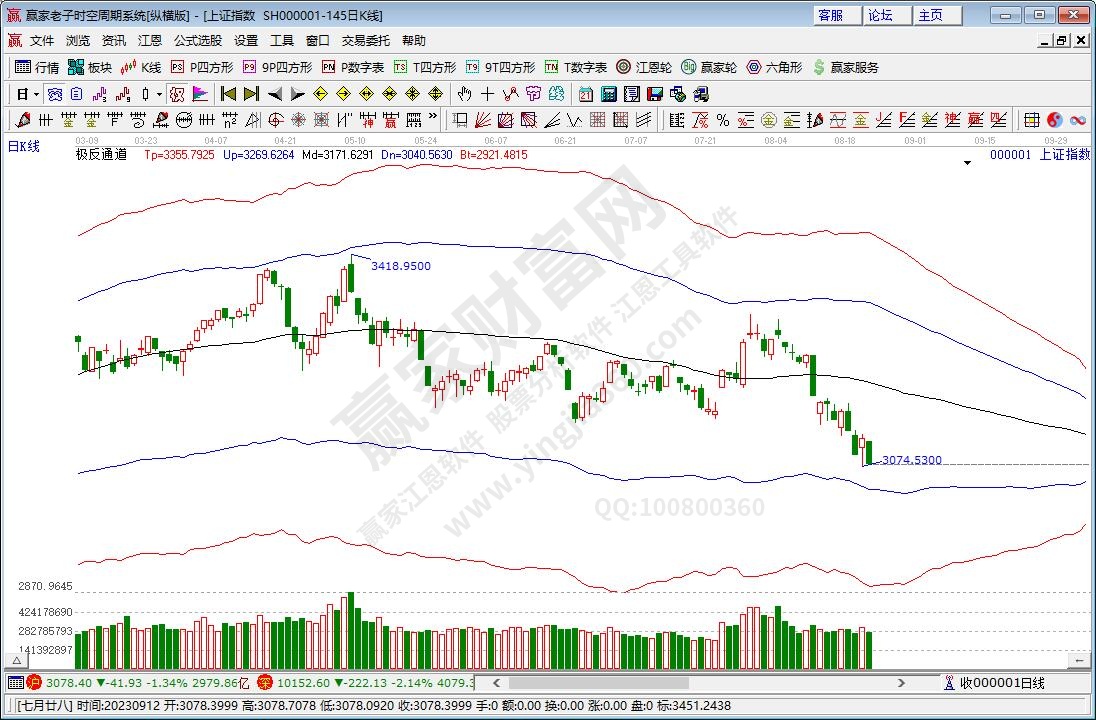Image resolution: width=1096 pixels, height=720 pixels.
Task: Expand the 日 period dropdown arrow
Action: pos(37,94)
